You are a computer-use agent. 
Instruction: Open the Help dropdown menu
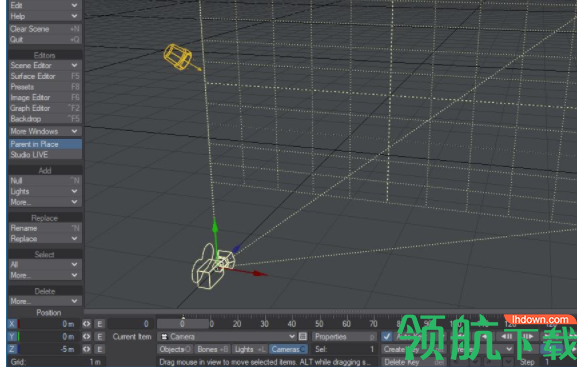(x=45, y=16)
